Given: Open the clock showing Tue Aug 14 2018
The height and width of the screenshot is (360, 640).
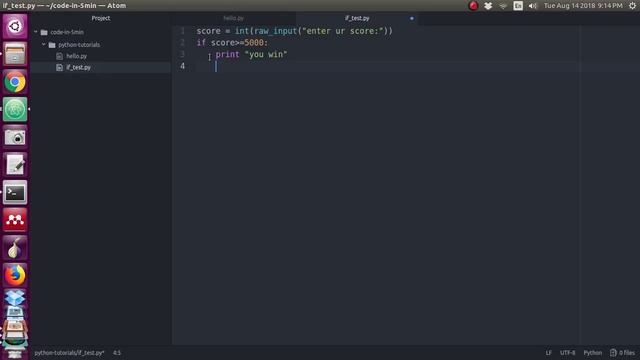Looking at the screenshot, I should coord(583,6).
